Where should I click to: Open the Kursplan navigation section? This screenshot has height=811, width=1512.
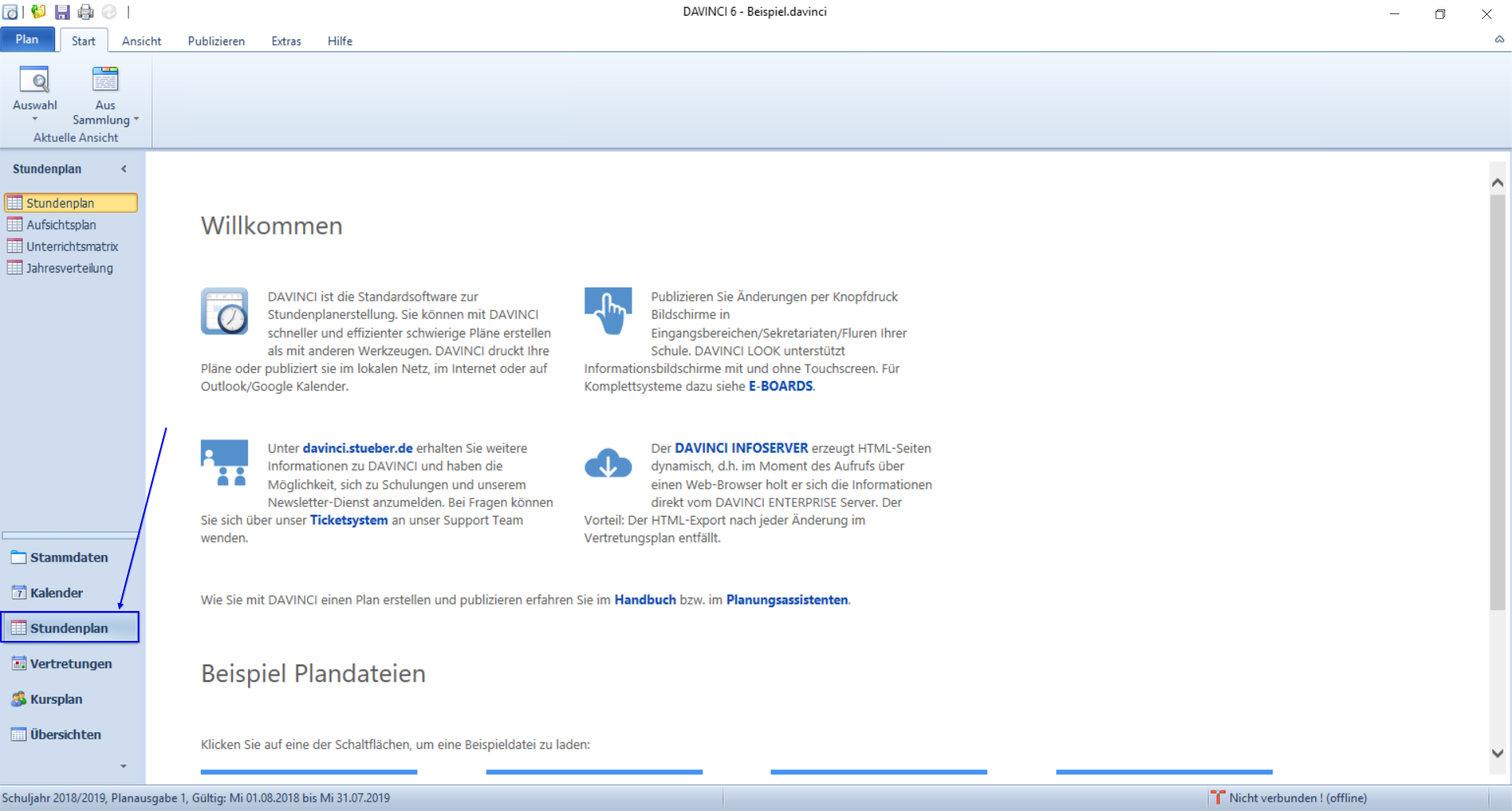point(71,699)
